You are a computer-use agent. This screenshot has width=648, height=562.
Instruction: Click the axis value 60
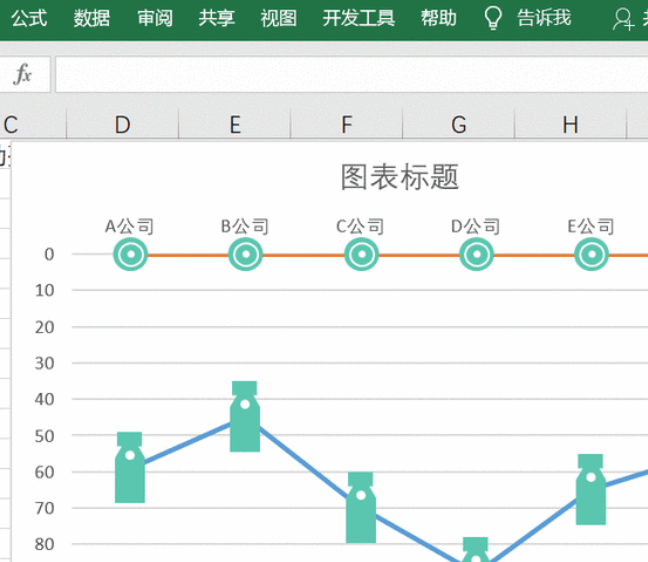[x=45, y=472]
